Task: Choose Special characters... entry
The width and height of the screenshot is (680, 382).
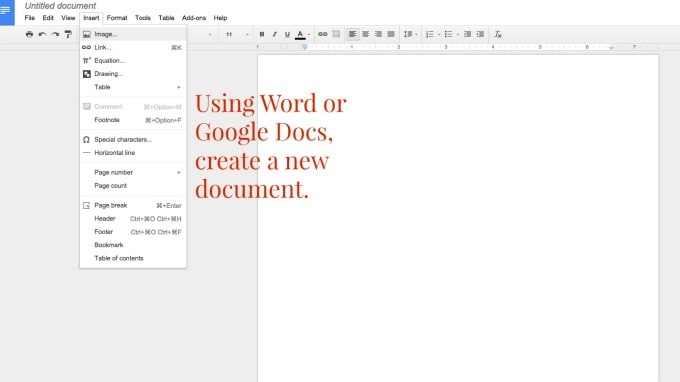Action: point(133,140)
